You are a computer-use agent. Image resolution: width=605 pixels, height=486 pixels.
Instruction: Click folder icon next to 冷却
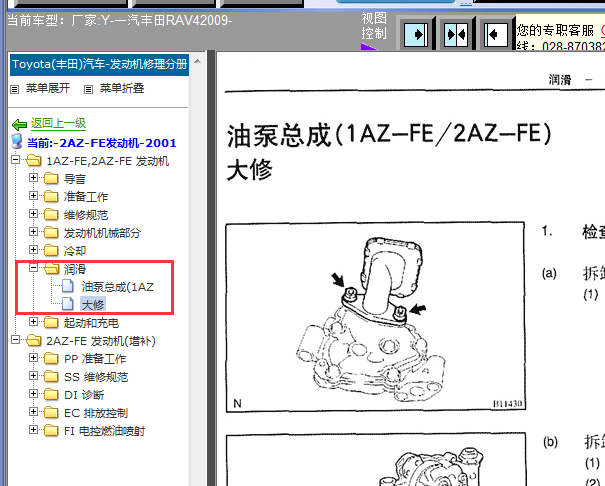click(x=51, y=250)
